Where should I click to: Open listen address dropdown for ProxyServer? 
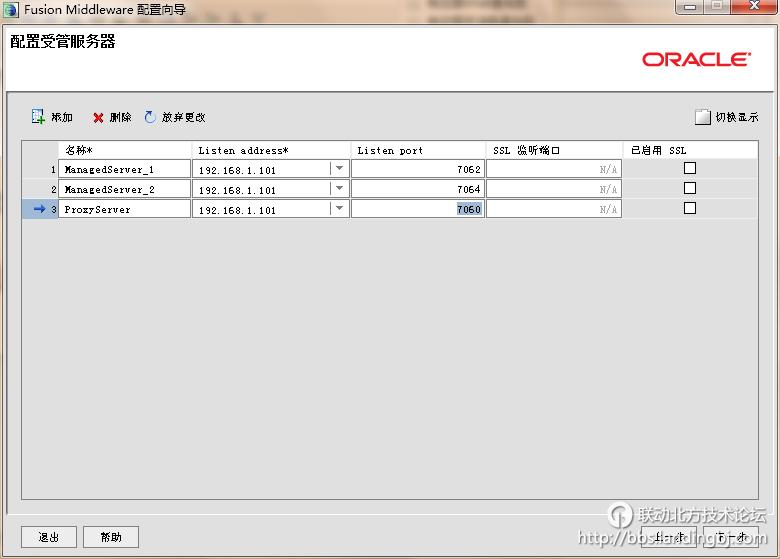pos(339,209)
